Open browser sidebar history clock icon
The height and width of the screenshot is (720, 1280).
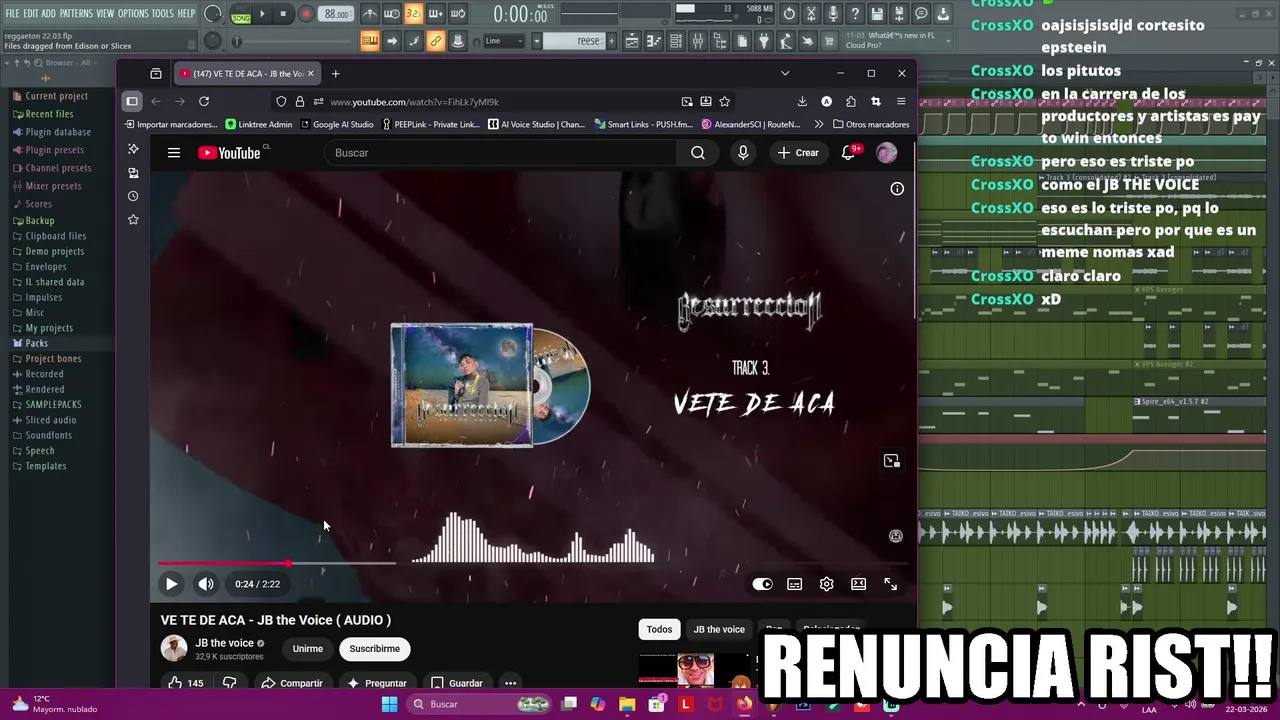click(x=133, y=196)
